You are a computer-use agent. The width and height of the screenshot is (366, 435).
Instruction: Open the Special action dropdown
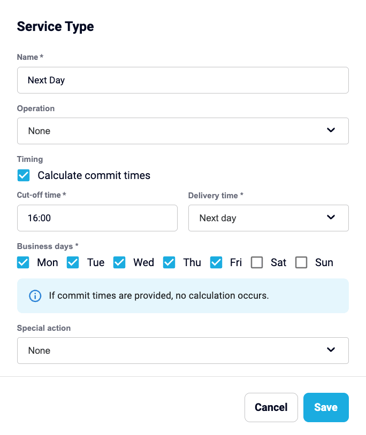click(x=183, y=350)
